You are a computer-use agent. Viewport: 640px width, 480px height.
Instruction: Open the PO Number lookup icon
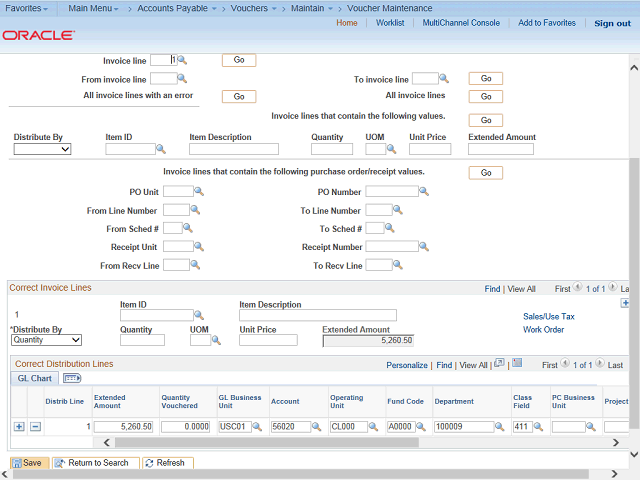click(x=425, y=192)
